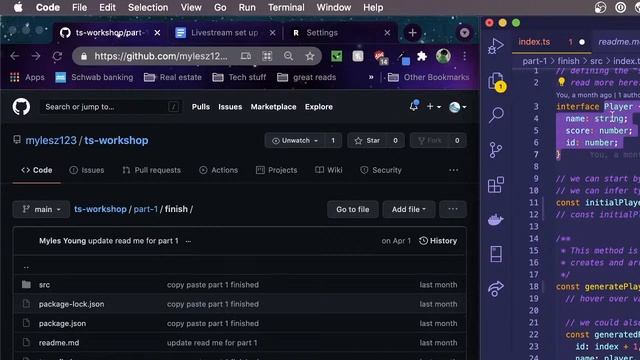The image size is (640, 360).
Task: Click the QR code icon in address bar
Action: (x=267, y=56)
